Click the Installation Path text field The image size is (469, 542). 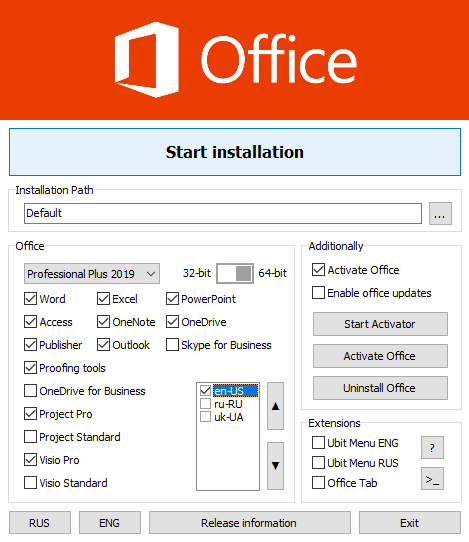pos(223,213)
